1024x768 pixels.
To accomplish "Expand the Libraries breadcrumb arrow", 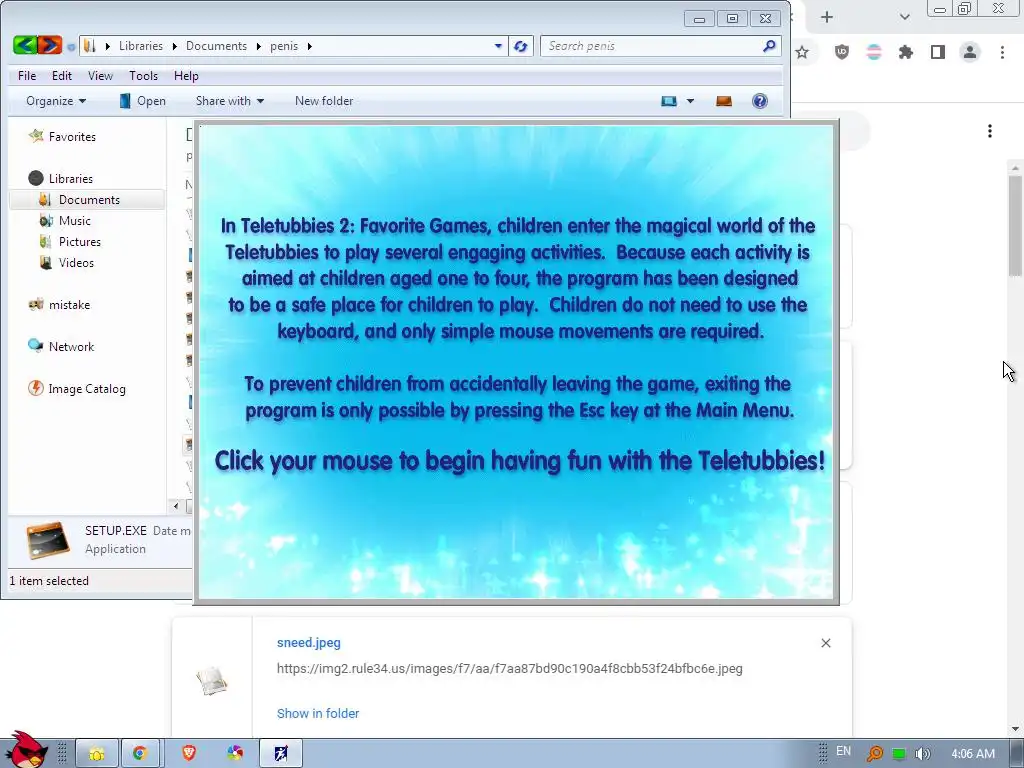I will 174,46.
